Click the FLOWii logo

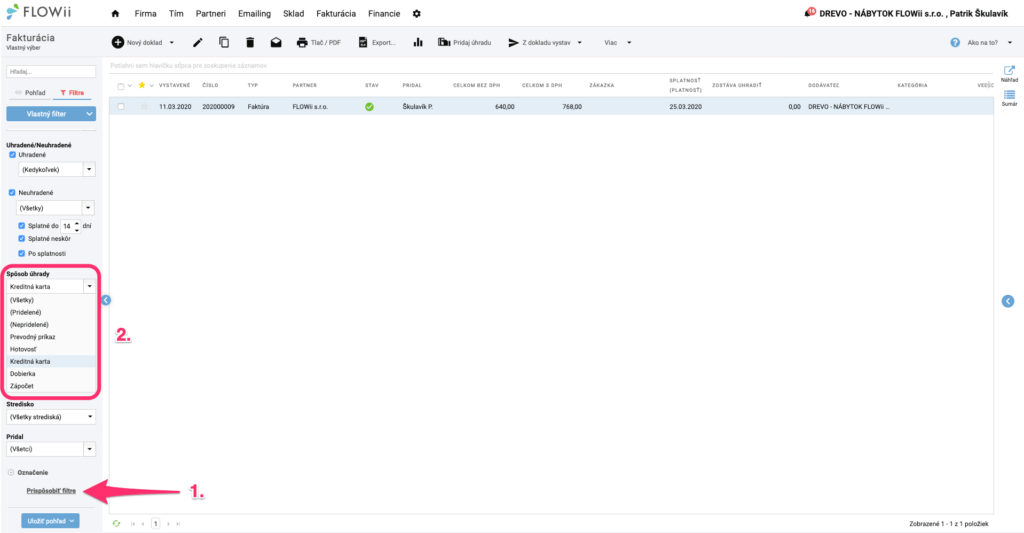[39, 12]
